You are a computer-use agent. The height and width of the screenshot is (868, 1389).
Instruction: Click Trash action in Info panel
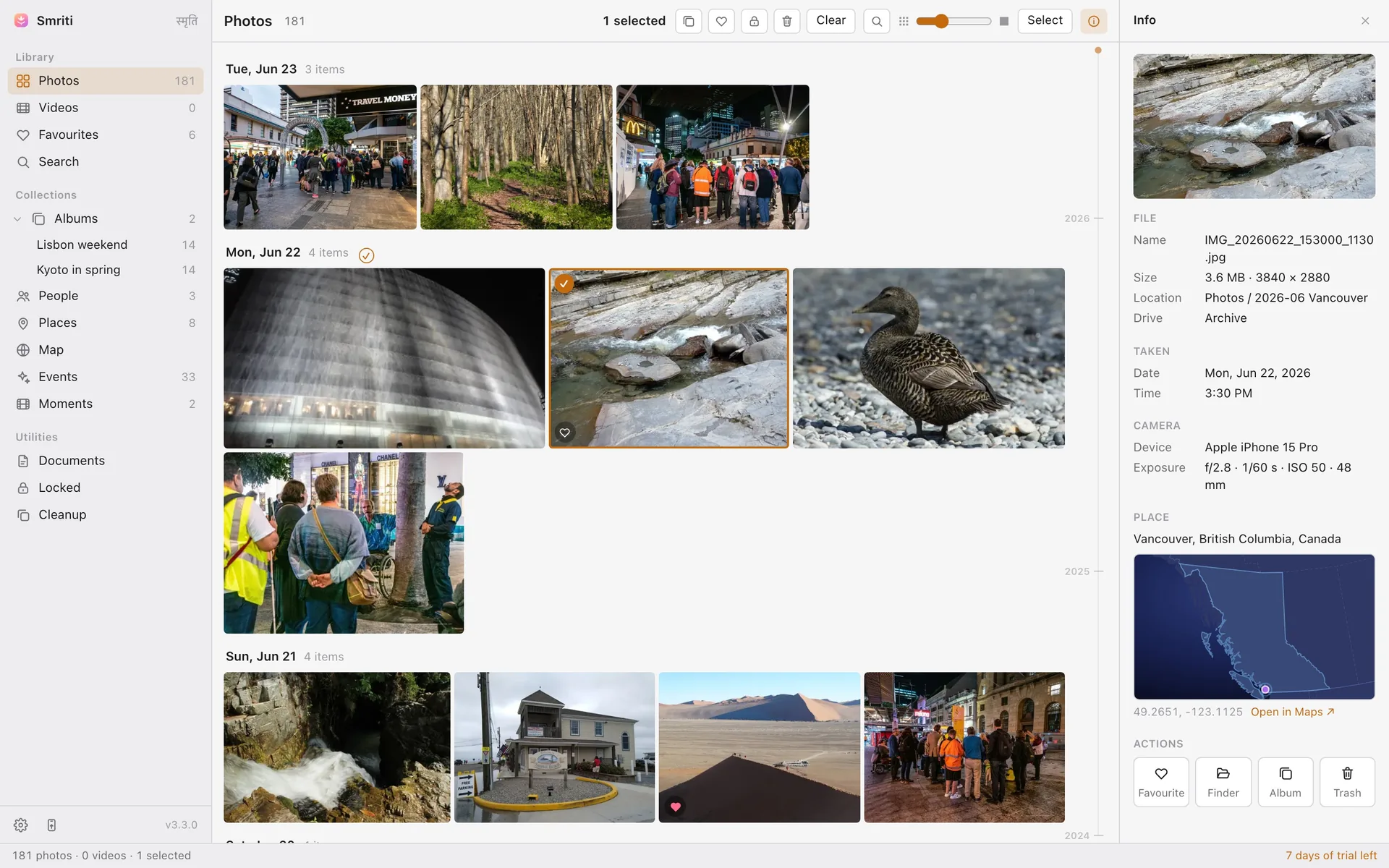pos(1347,782)
